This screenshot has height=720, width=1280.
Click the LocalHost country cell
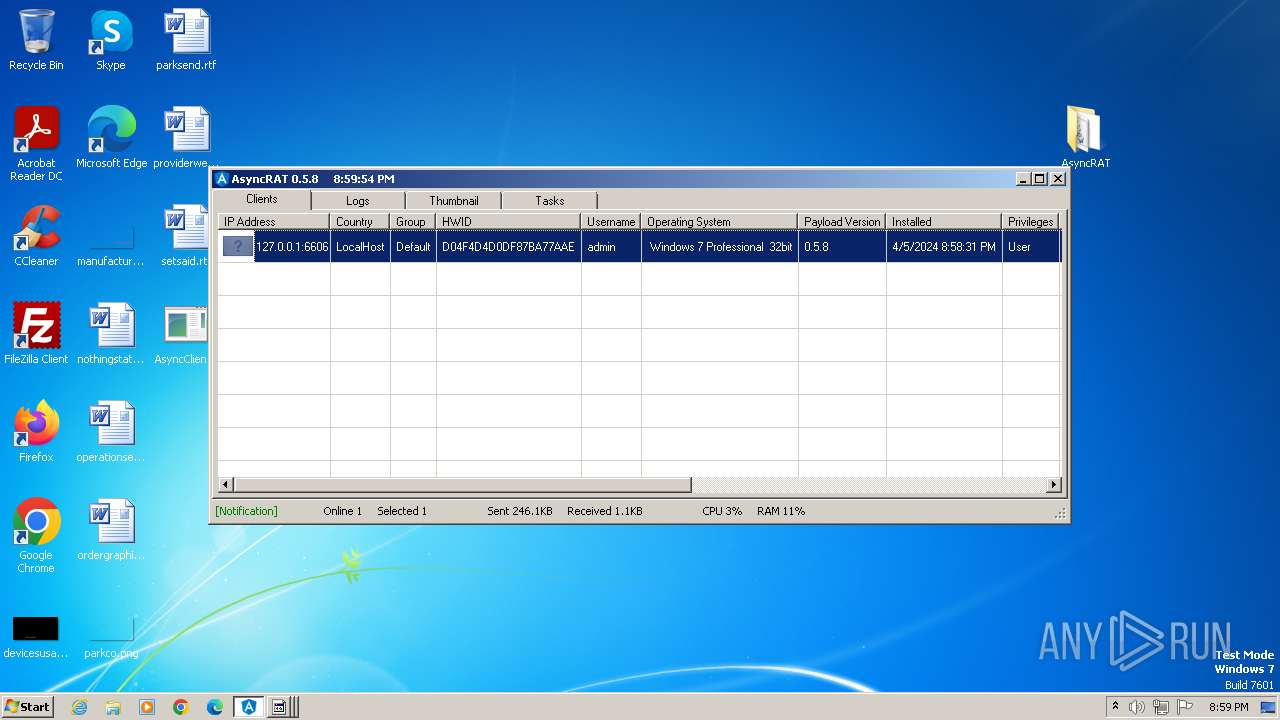pos(360,247)
